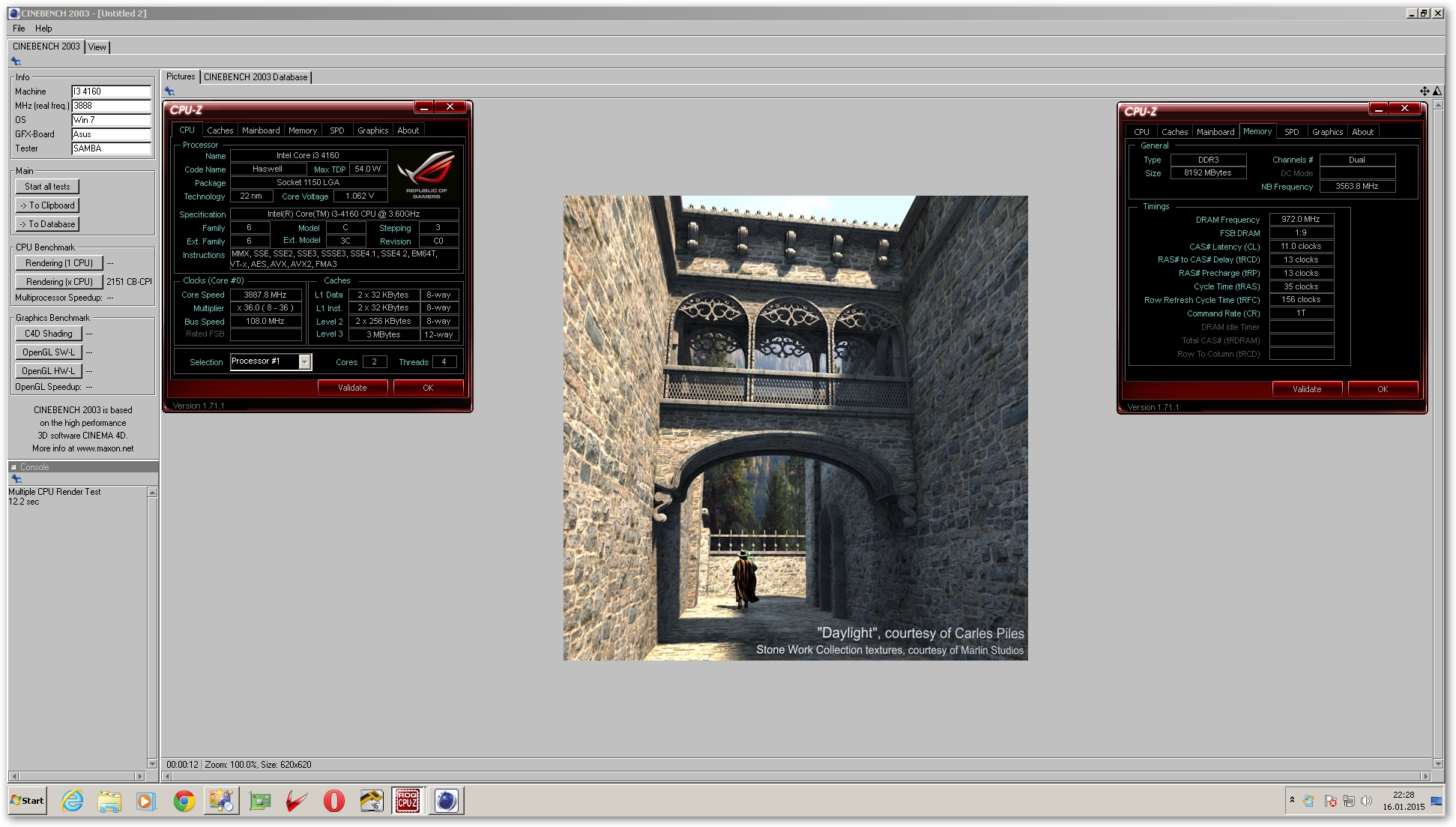The image size is (1456, 827).
Task: Select the Pictures tab
Action: tap(181, 76)
